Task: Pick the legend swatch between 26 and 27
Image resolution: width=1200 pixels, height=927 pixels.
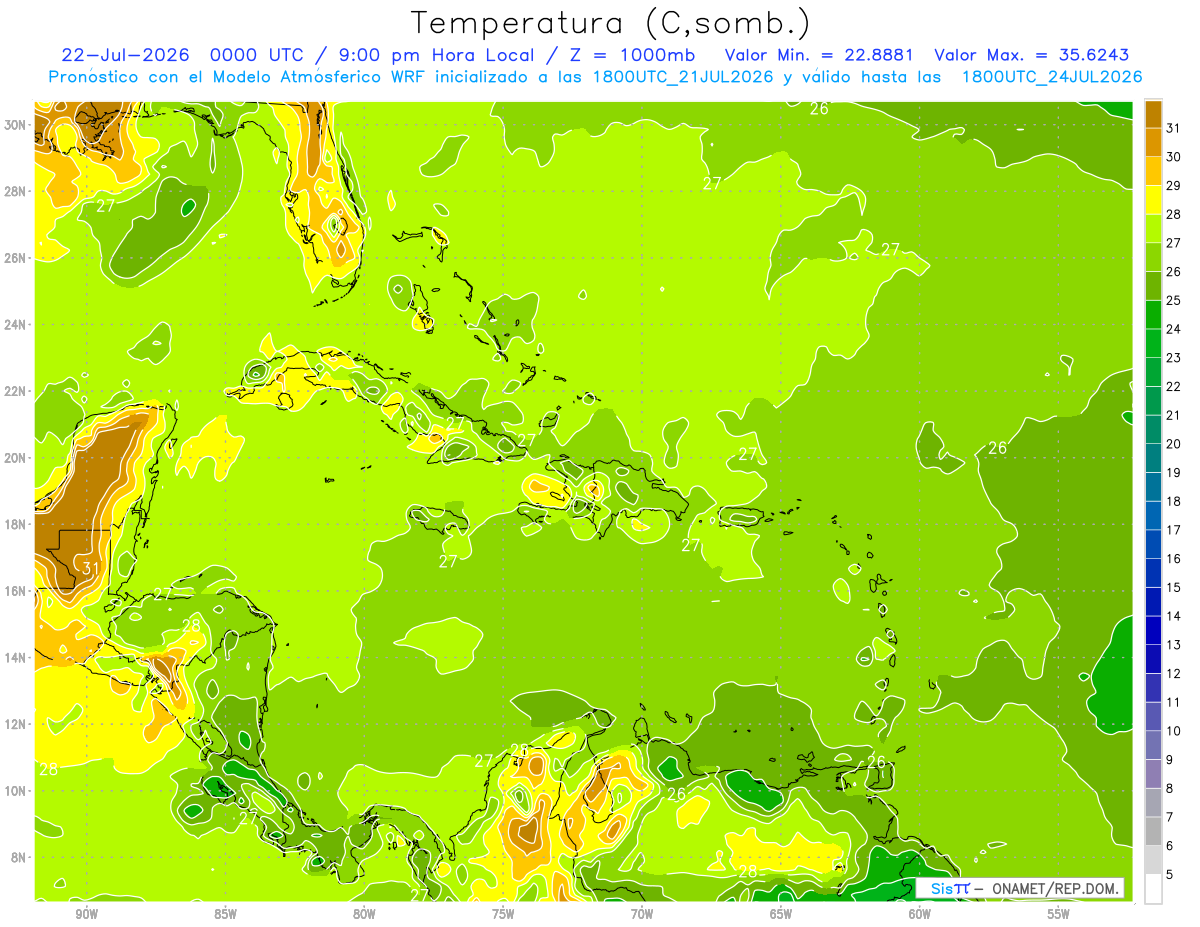Action: [x=1153, y=256]
